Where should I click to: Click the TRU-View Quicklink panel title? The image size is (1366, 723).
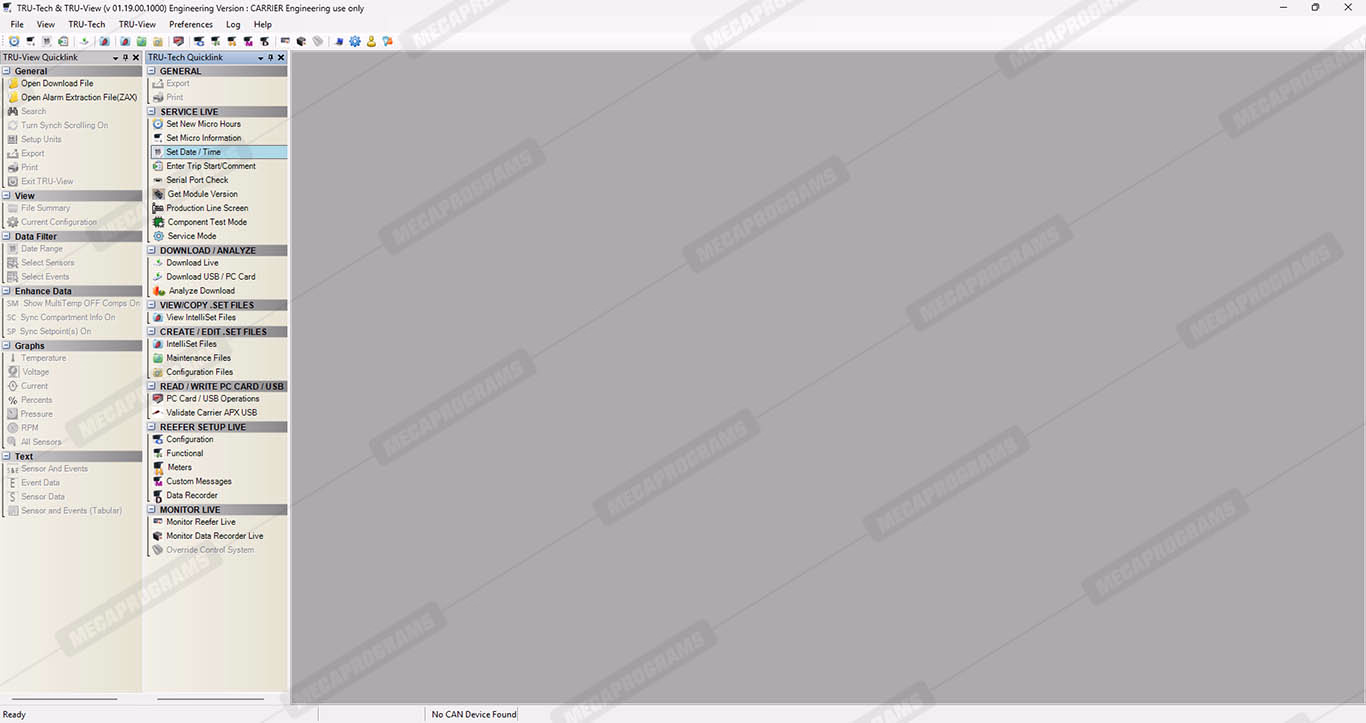coord(40,58)
